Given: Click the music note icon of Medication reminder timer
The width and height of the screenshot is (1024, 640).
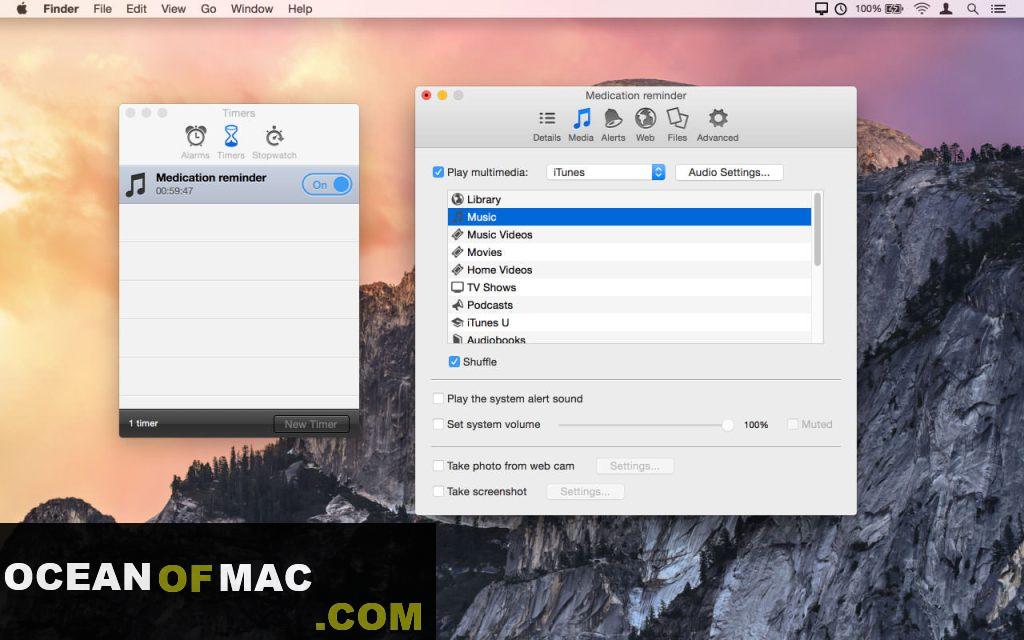Looking at the screenshot, I should (136, 185).
